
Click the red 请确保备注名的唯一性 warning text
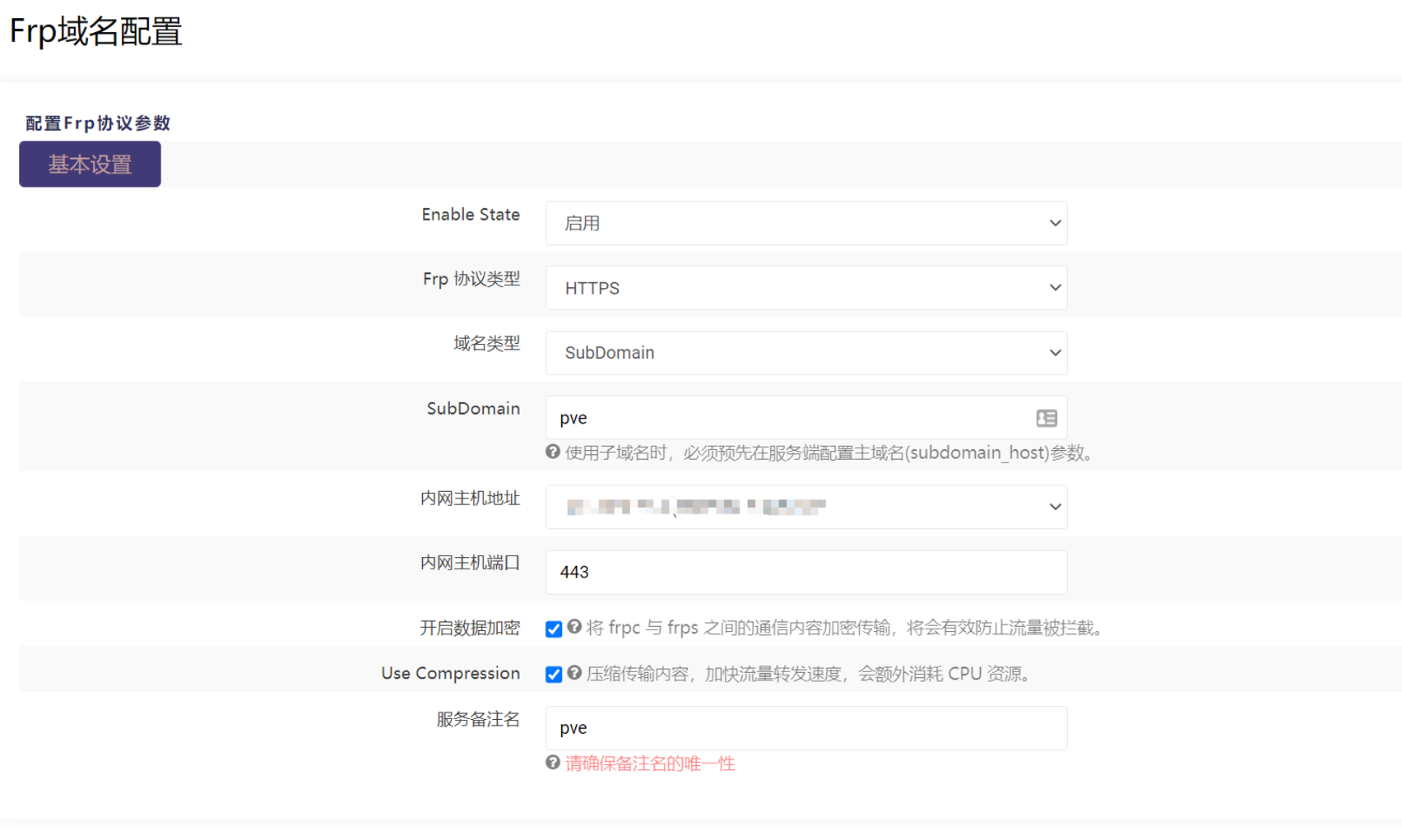pos(649,763)
